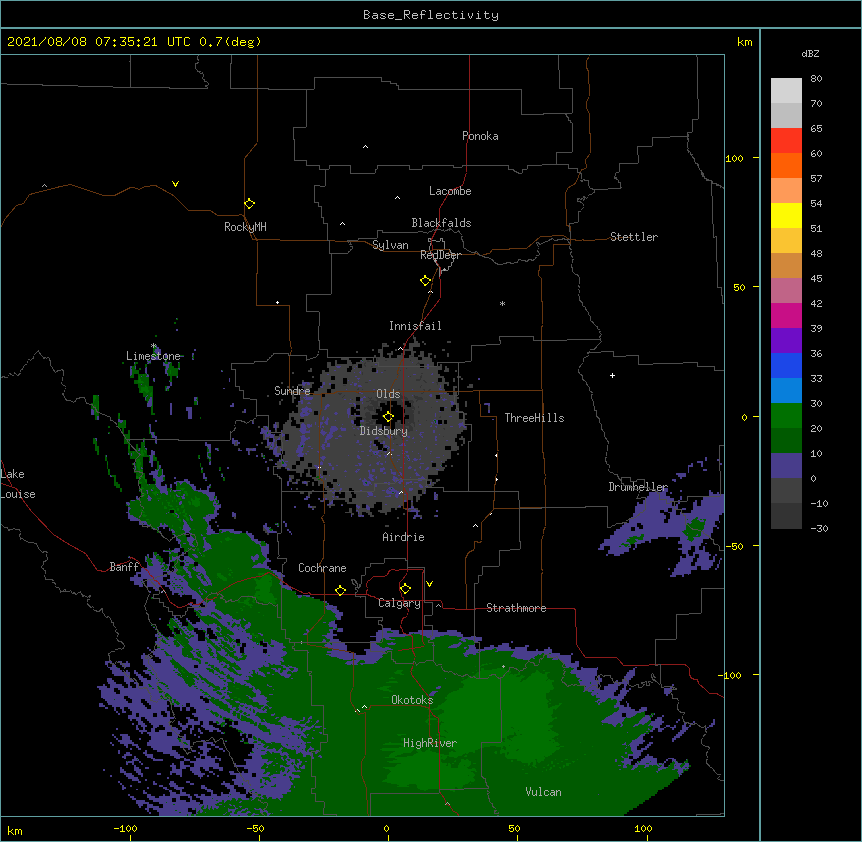The height and width of the screenshot is (842, 862).
Task: Click the Cochrane town label
Action: (x=322, y=568)
